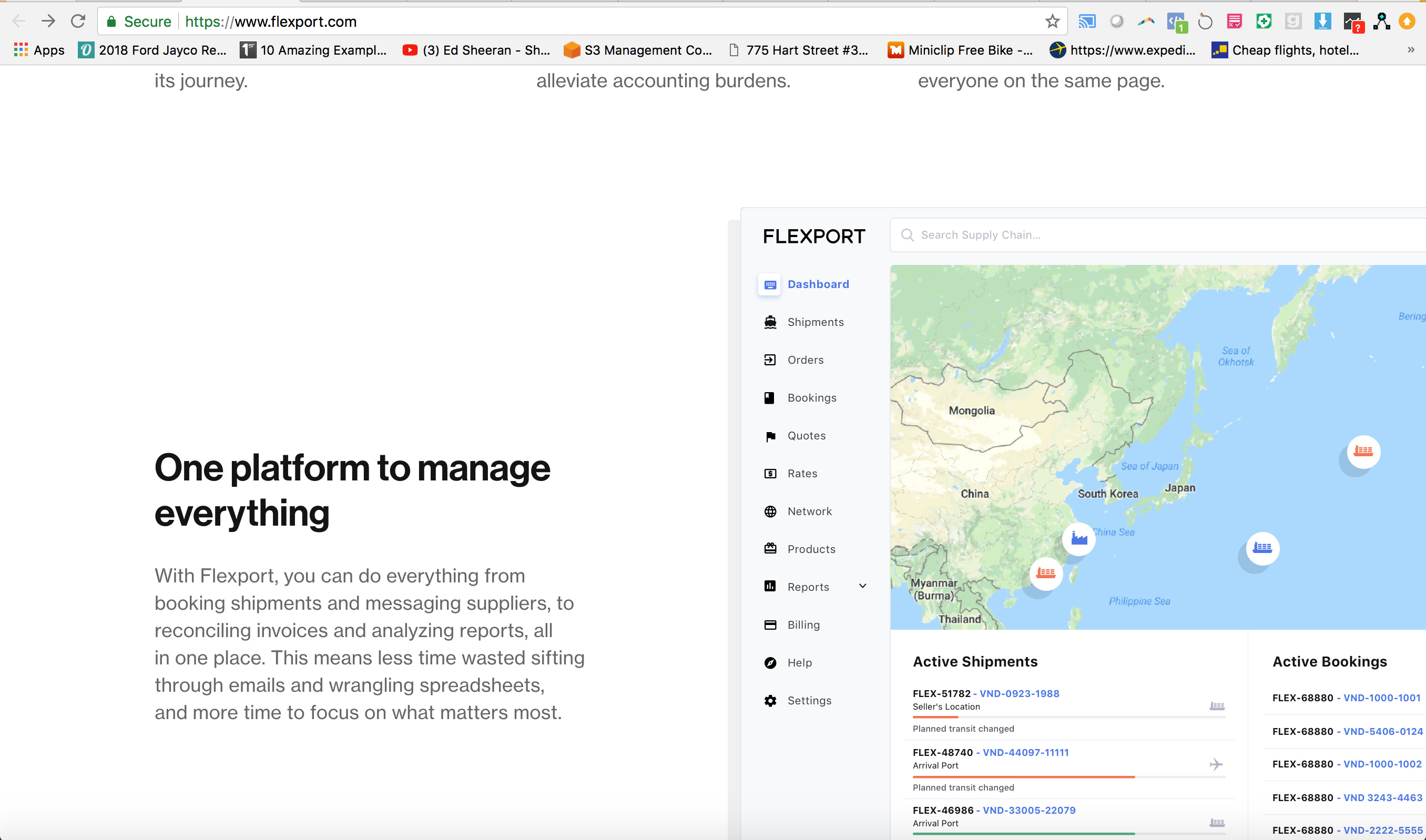This screenshot has height=840, width=1426.
Task: Open shipment link VND-0923-1988
Action: coord(1019,693)
